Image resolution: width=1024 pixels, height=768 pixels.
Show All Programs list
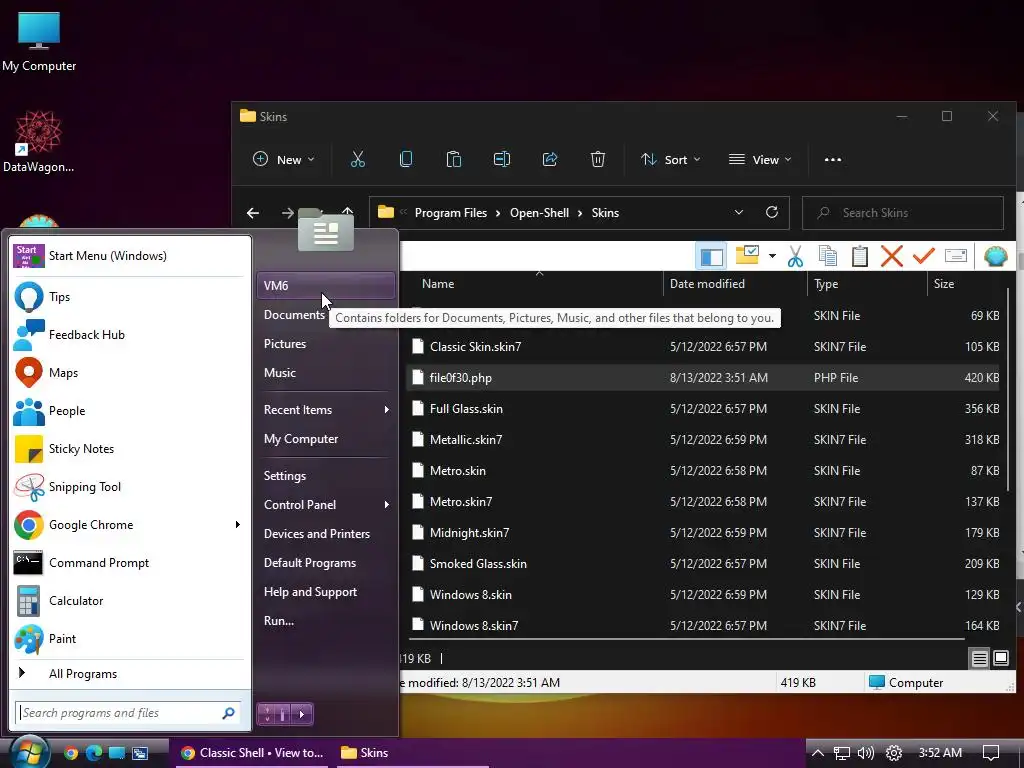[x=129, y=673]
